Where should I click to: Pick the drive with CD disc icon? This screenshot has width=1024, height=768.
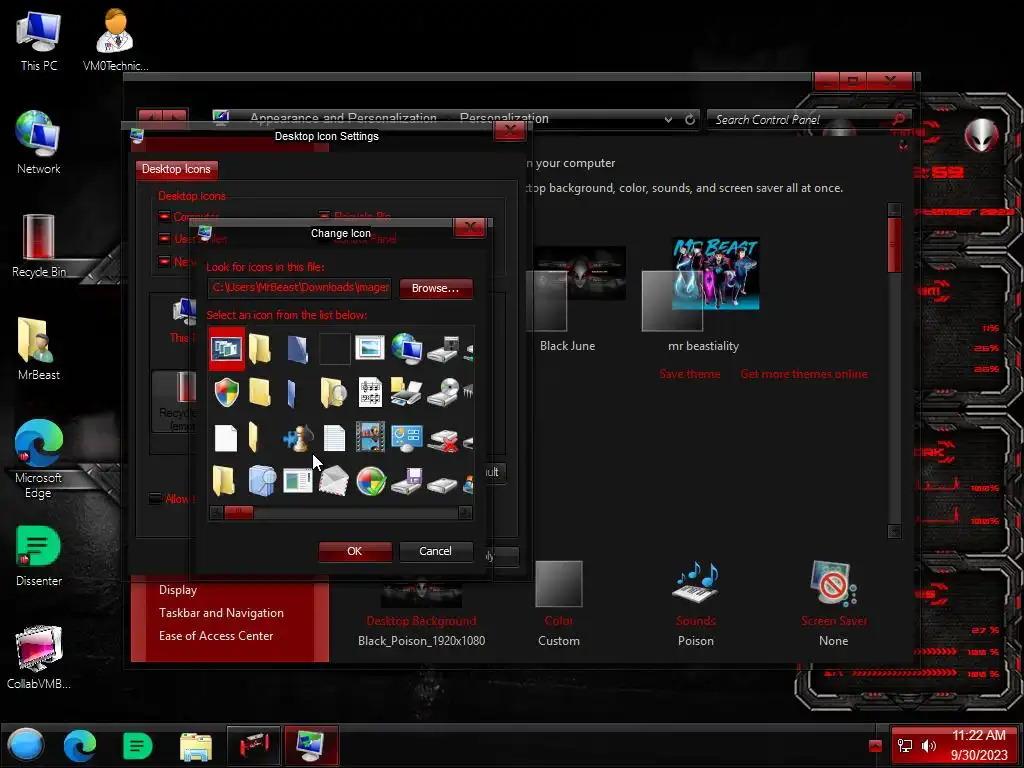coord(443,392)
